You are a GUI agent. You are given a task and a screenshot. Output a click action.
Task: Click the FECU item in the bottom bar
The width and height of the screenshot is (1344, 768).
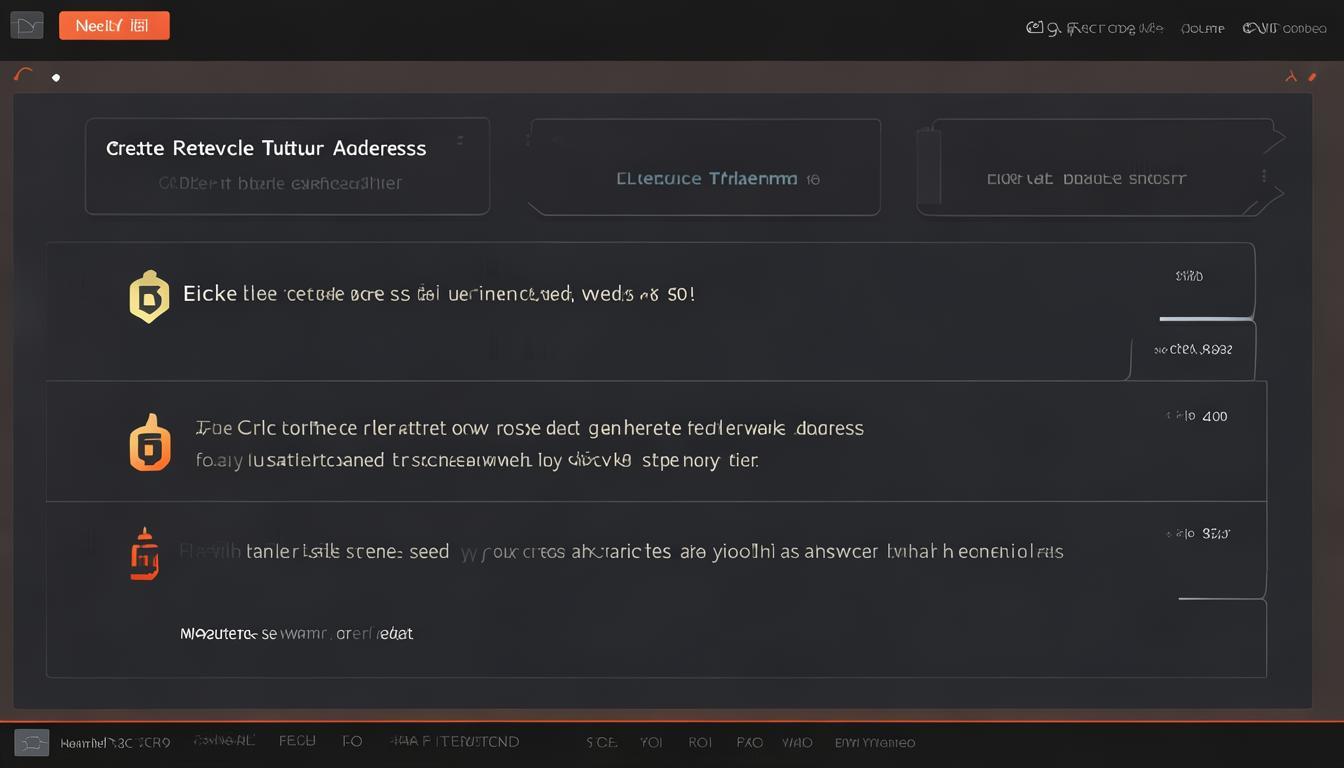[x=297, y=741]
